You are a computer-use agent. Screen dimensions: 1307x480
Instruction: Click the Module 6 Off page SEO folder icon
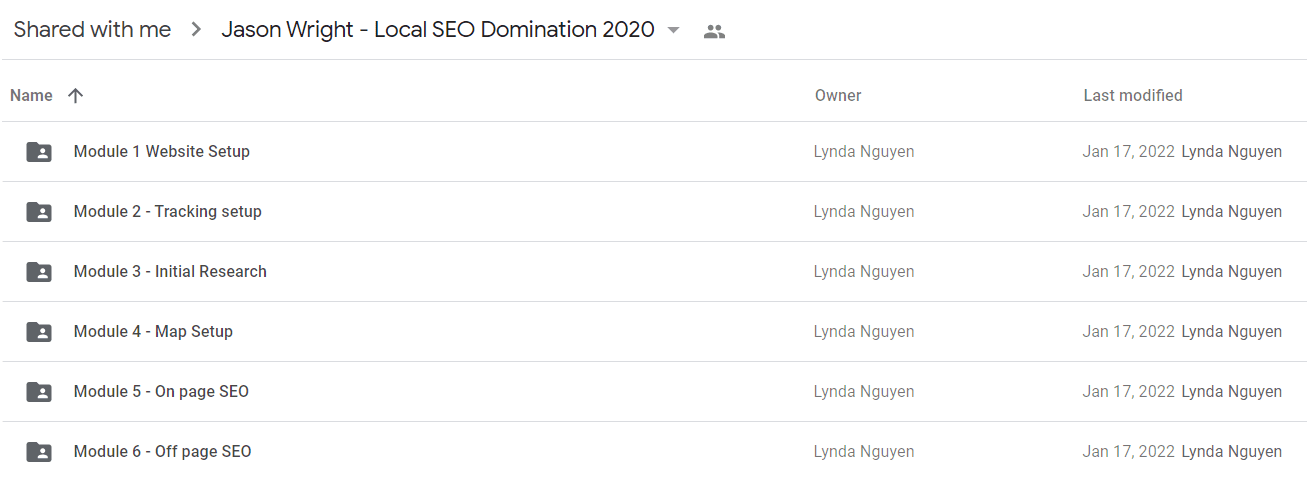[x=39, y=452]
